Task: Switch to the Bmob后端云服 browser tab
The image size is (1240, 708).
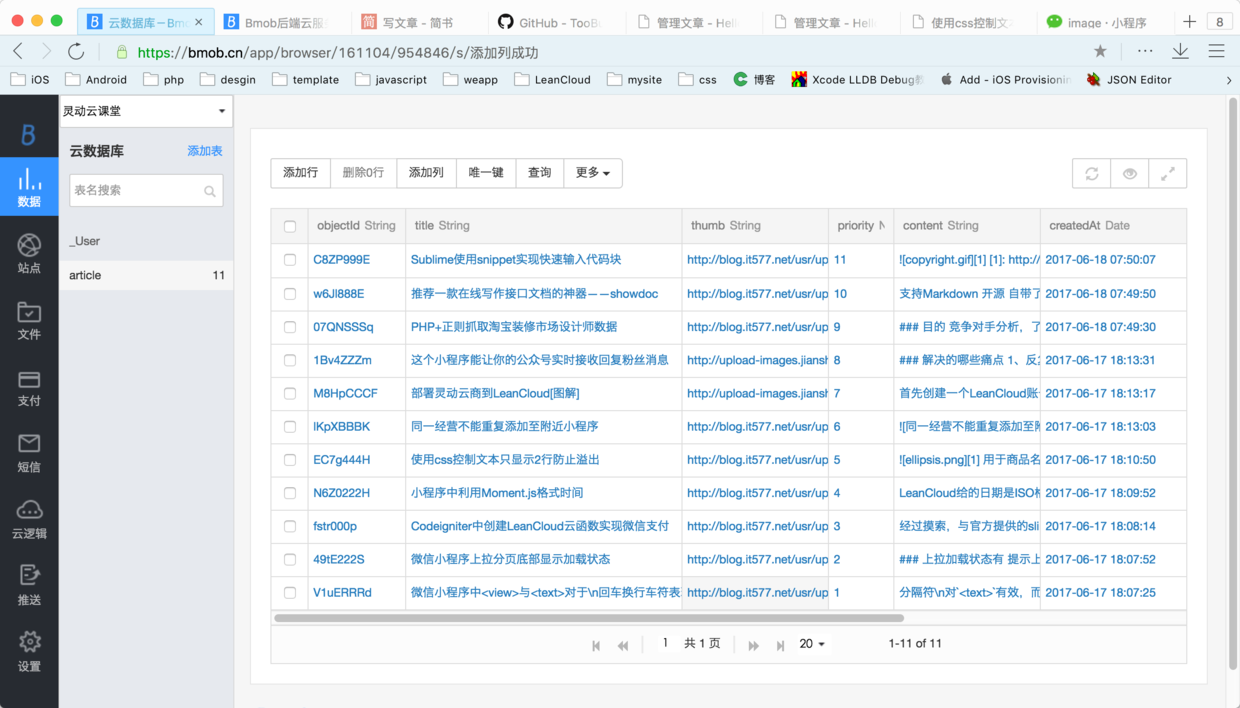Action: click(x=283, y=22)
